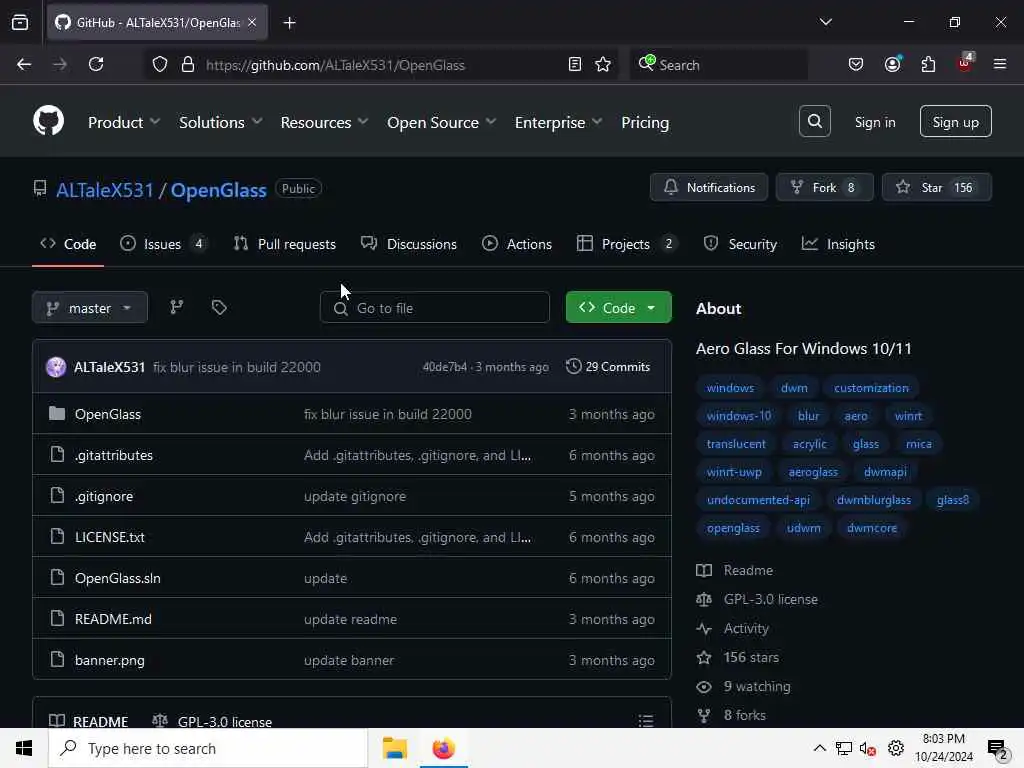
Task: Star the repository with Star button
Action: (x=936, y=187)
